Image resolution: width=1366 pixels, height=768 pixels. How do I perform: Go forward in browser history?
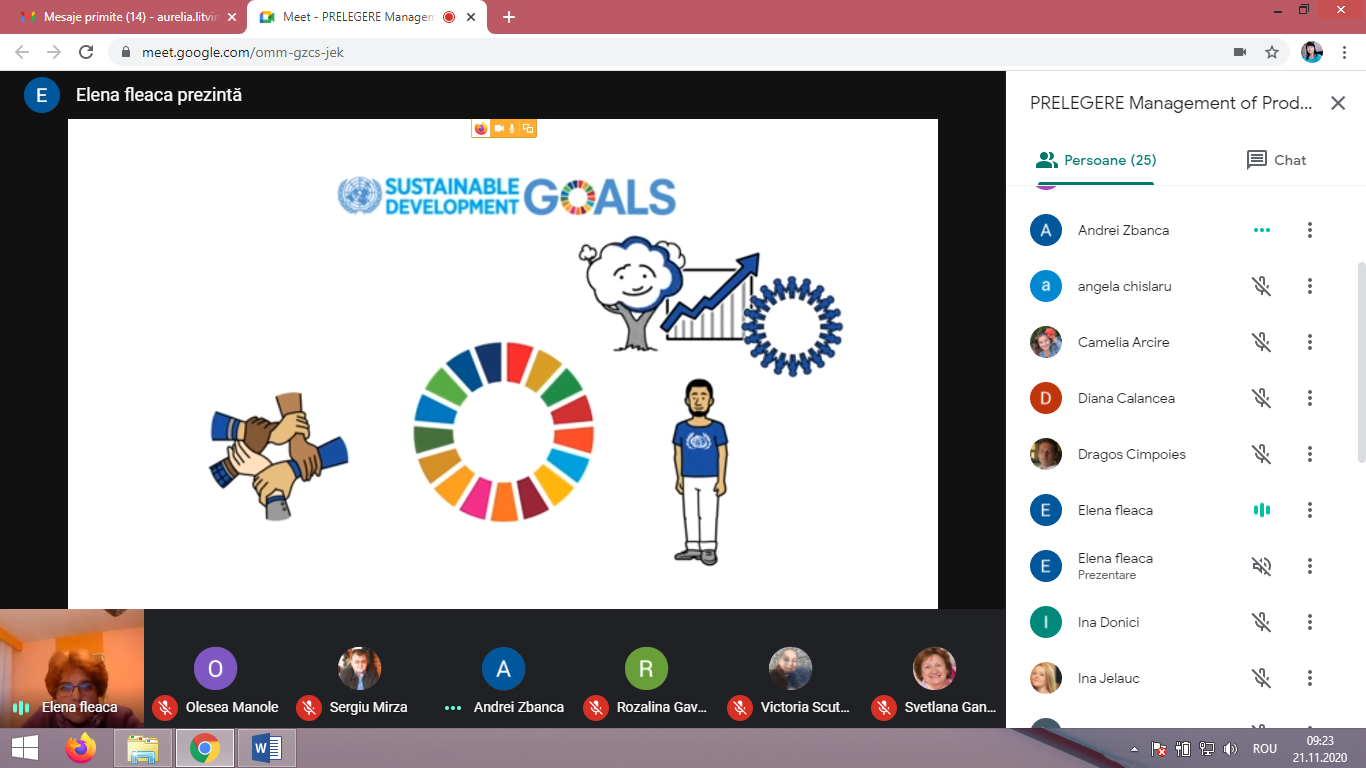pyautogui.click(x=54, y=52)
